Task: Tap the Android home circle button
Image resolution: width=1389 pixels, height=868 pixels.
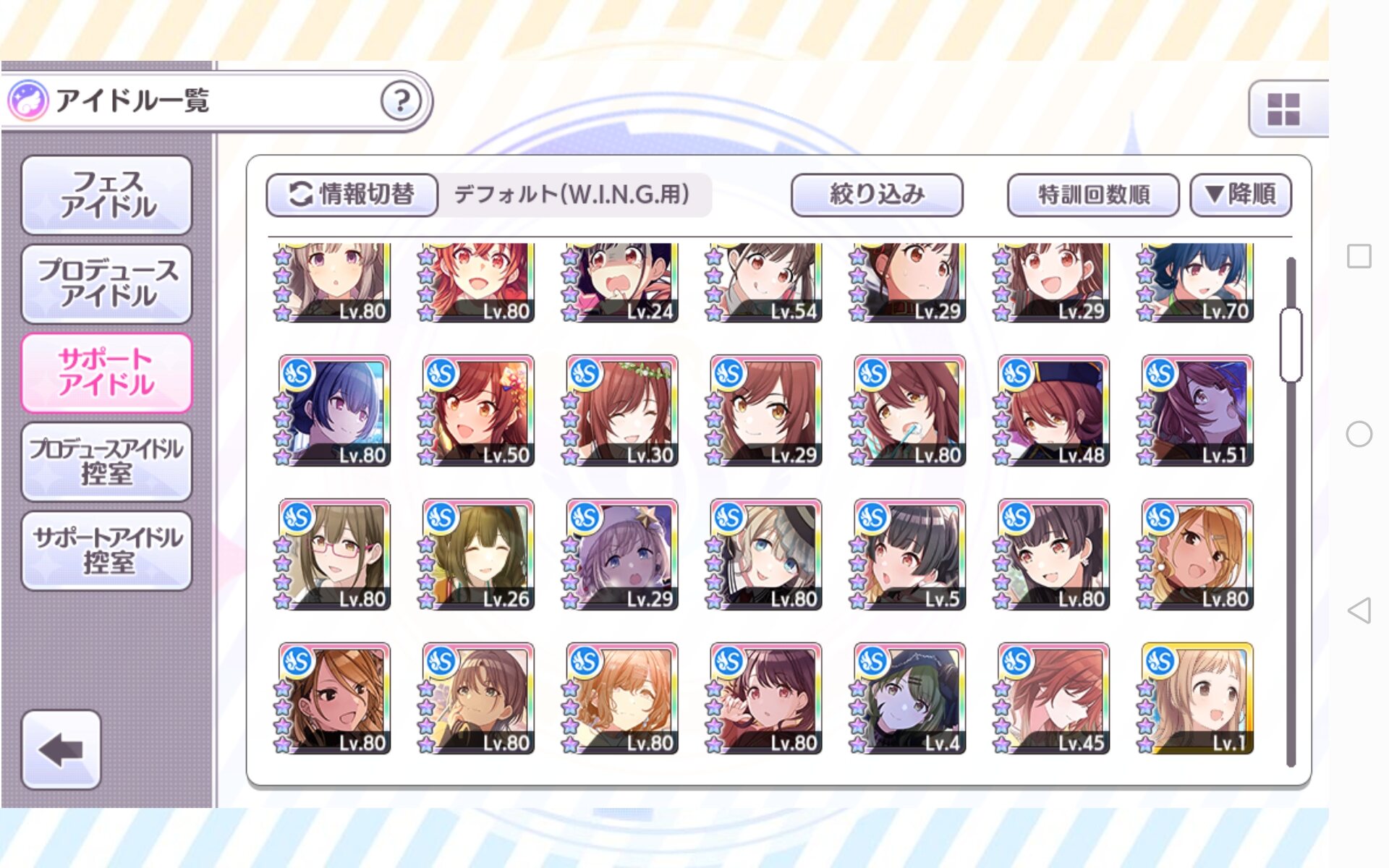Action: (1359, 434)
